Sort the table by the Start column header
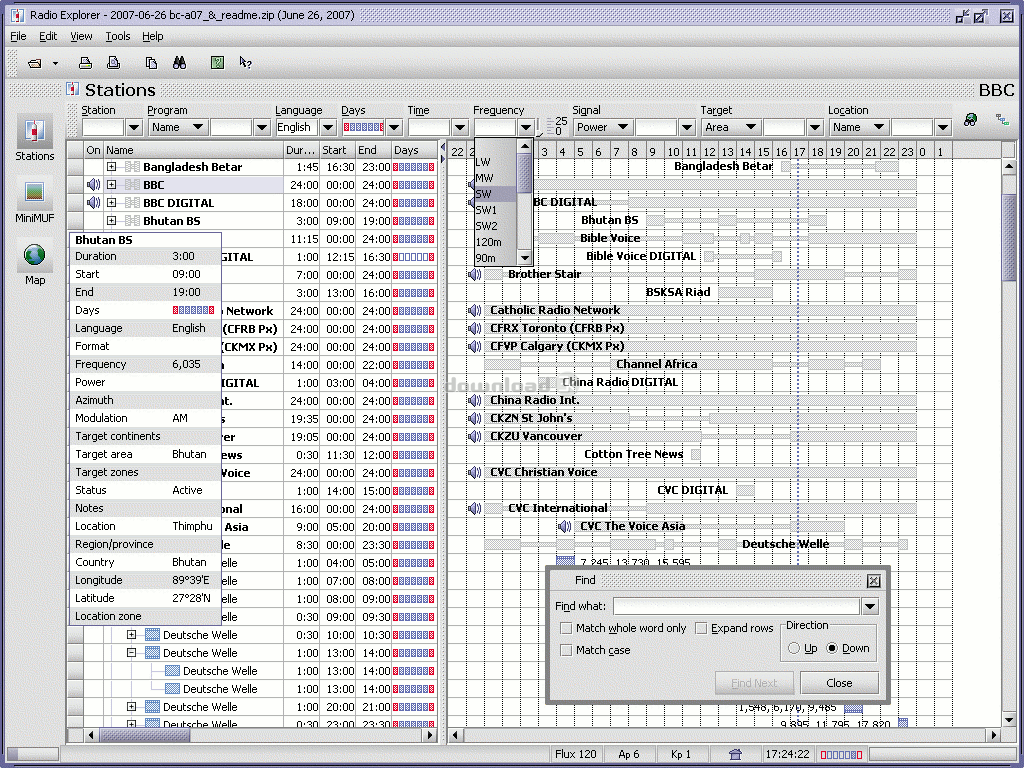 pyautogui.click(x=338, y=150)
